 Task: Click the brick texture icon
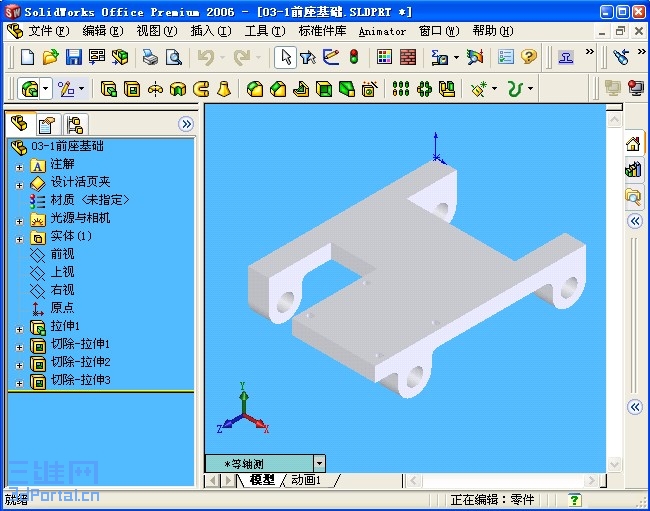pyautogui.click(x=408, y=57)
